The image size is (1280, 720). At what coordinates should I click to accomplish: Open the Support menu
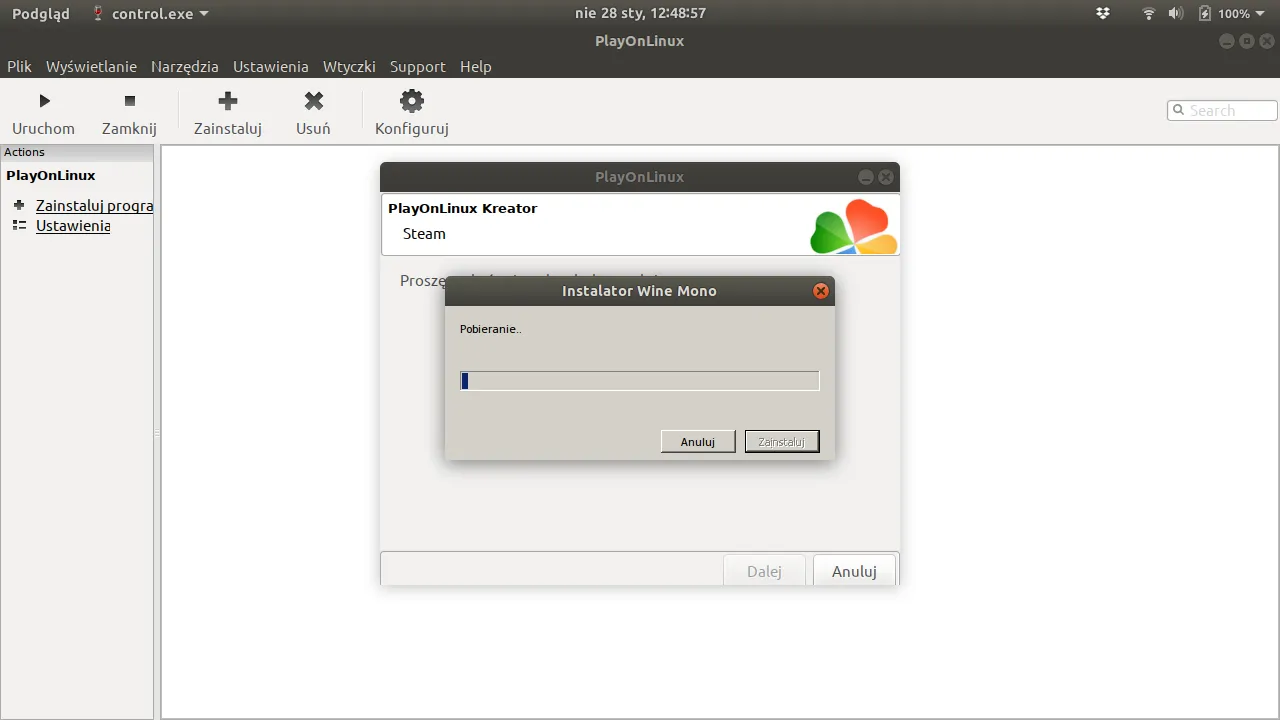[x=417, y=66]
